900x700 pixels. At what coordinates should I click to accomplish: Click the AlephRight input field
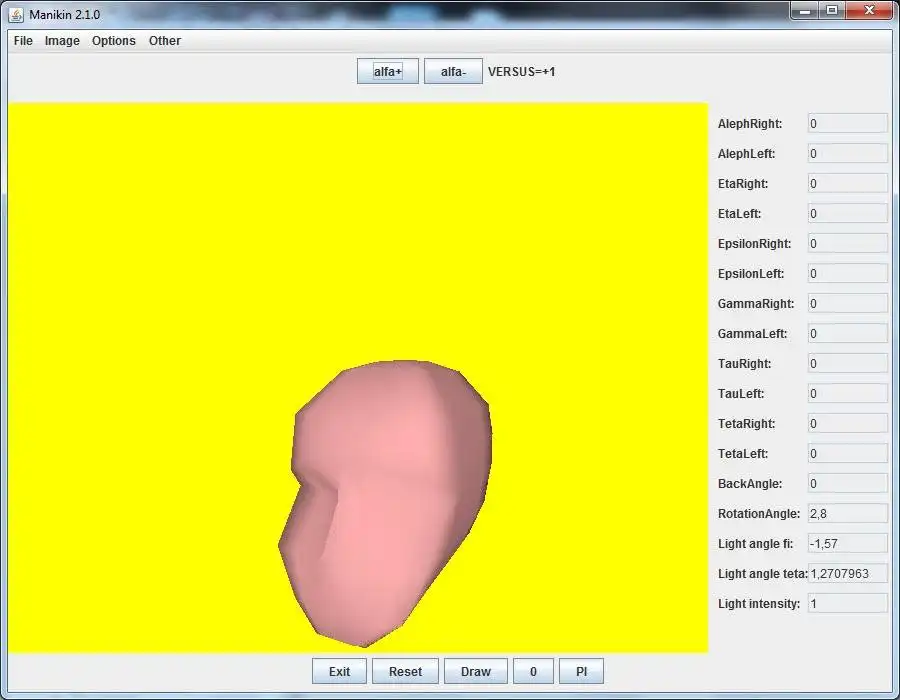pyautogui.click(x=847, y=124)
